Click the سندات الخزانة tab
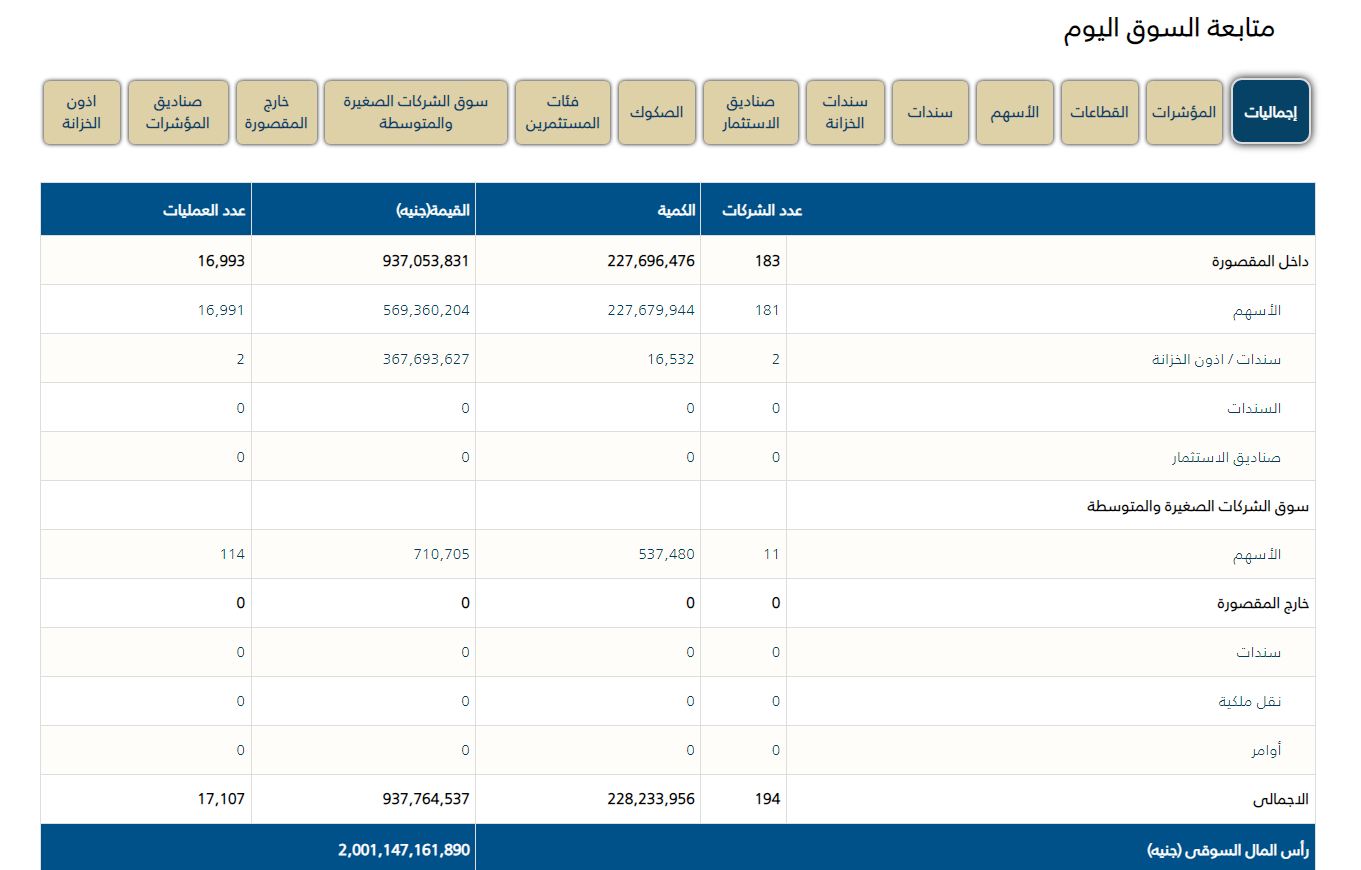Screen dimensions: 1361x870 845,112
